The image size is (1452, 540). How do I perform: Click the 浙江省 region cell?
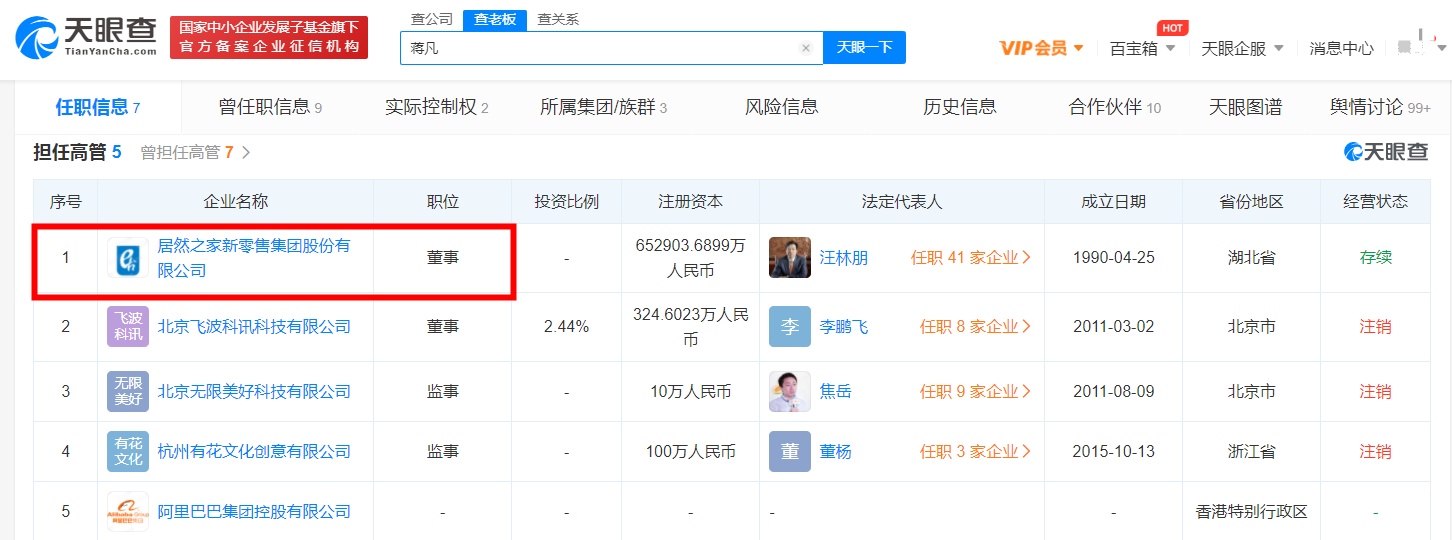[x=1251, y=452]
